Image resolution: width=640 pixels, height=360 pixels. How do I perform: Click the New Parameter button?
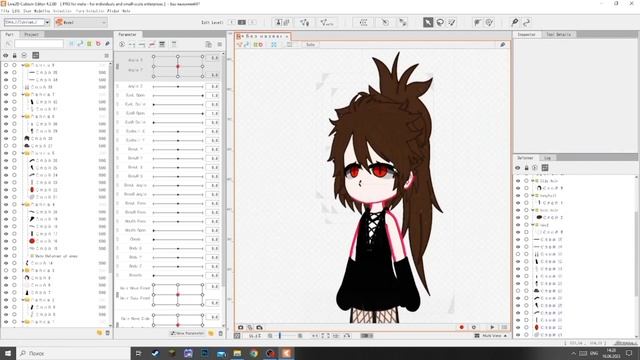point(187,333)
